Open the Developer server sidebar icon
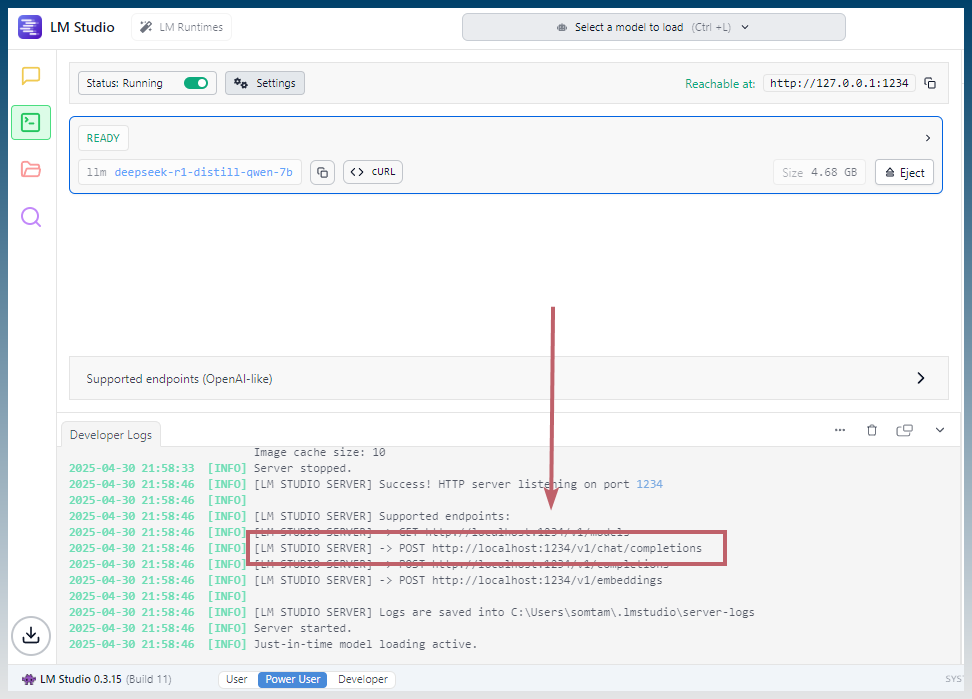Viewport: 972px width, 699px height. point(31,122)
